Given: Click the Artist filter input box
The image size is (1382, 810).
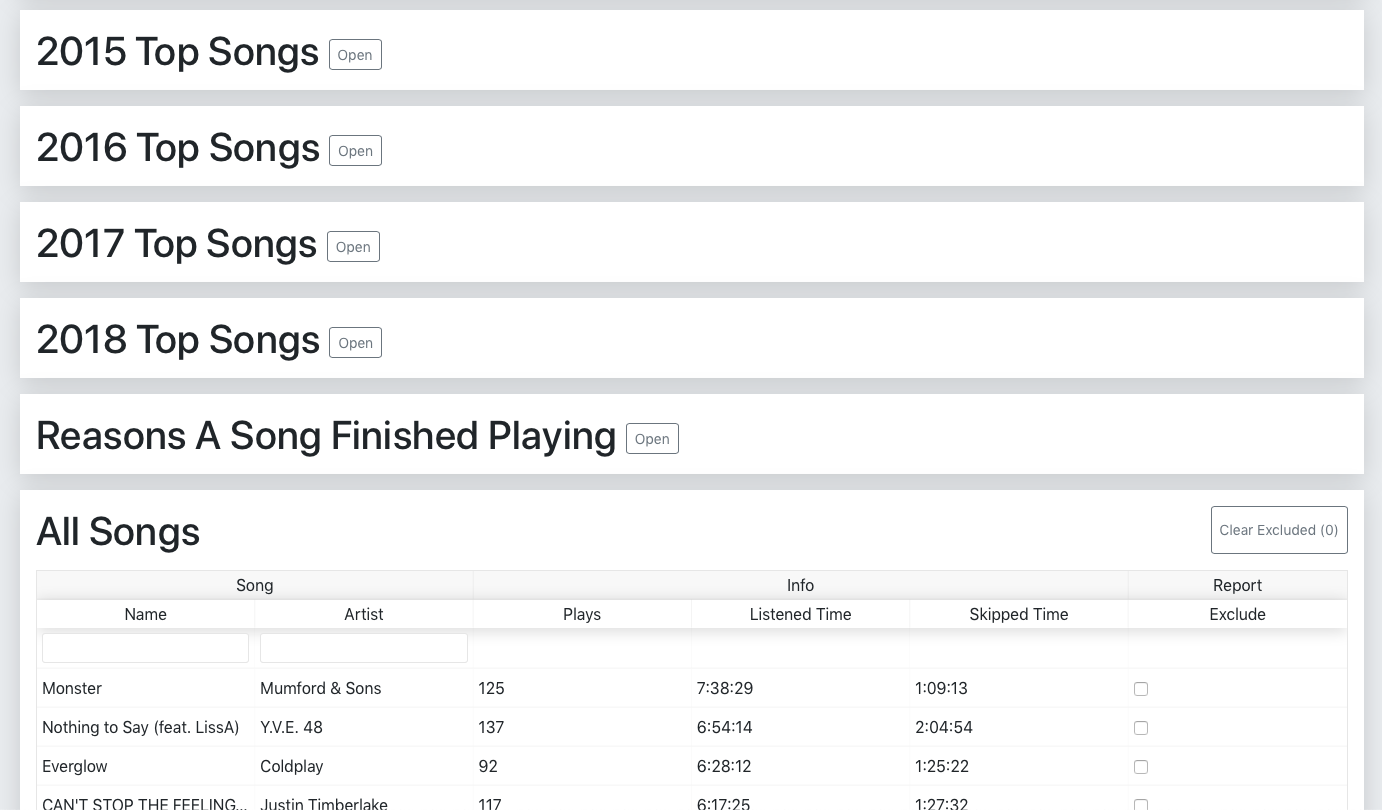Looking at the screenshot, I should point(363,648).
